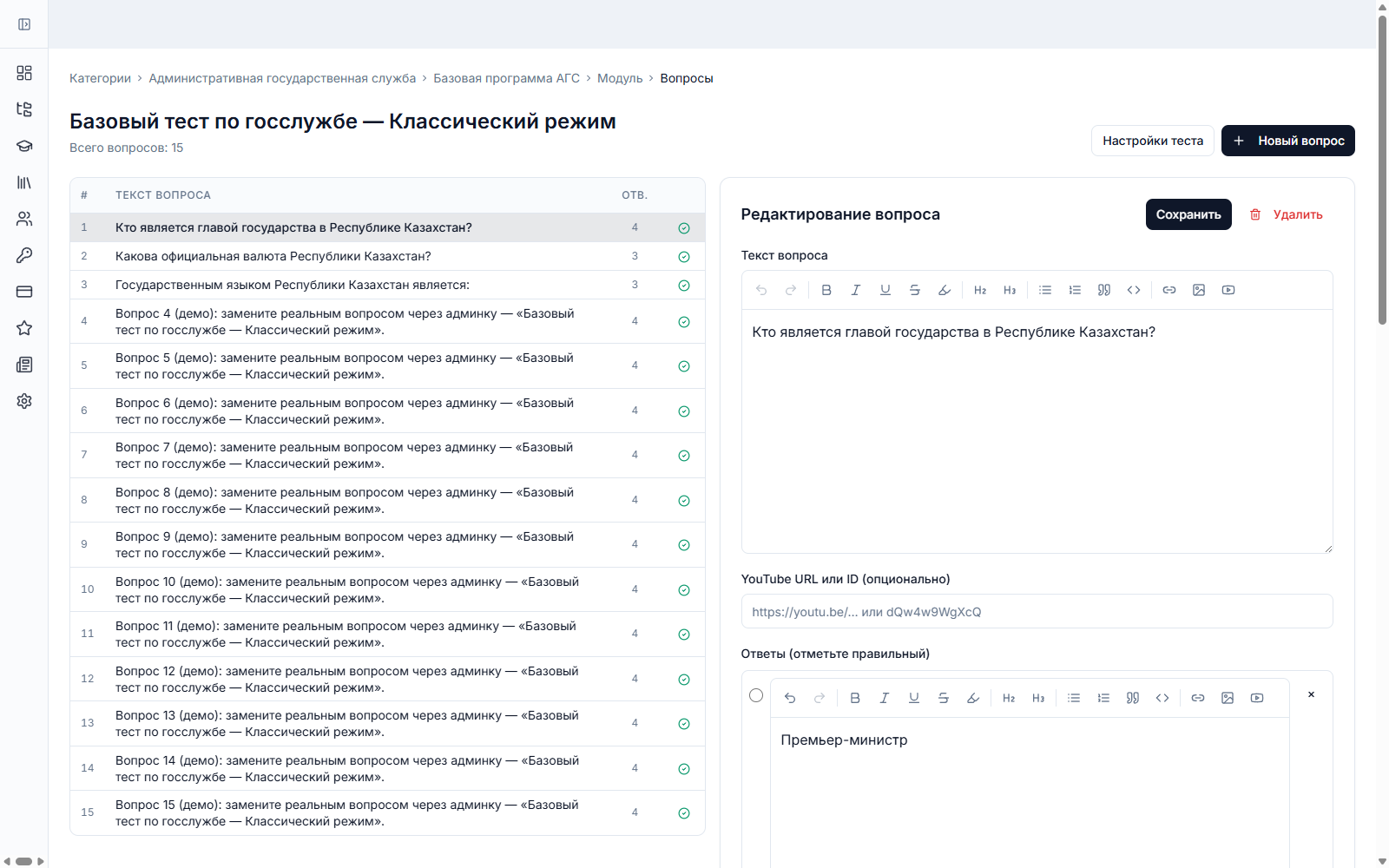
Task: Remove the 'Премьер-министр' answer
Action: pos(1311,694)
